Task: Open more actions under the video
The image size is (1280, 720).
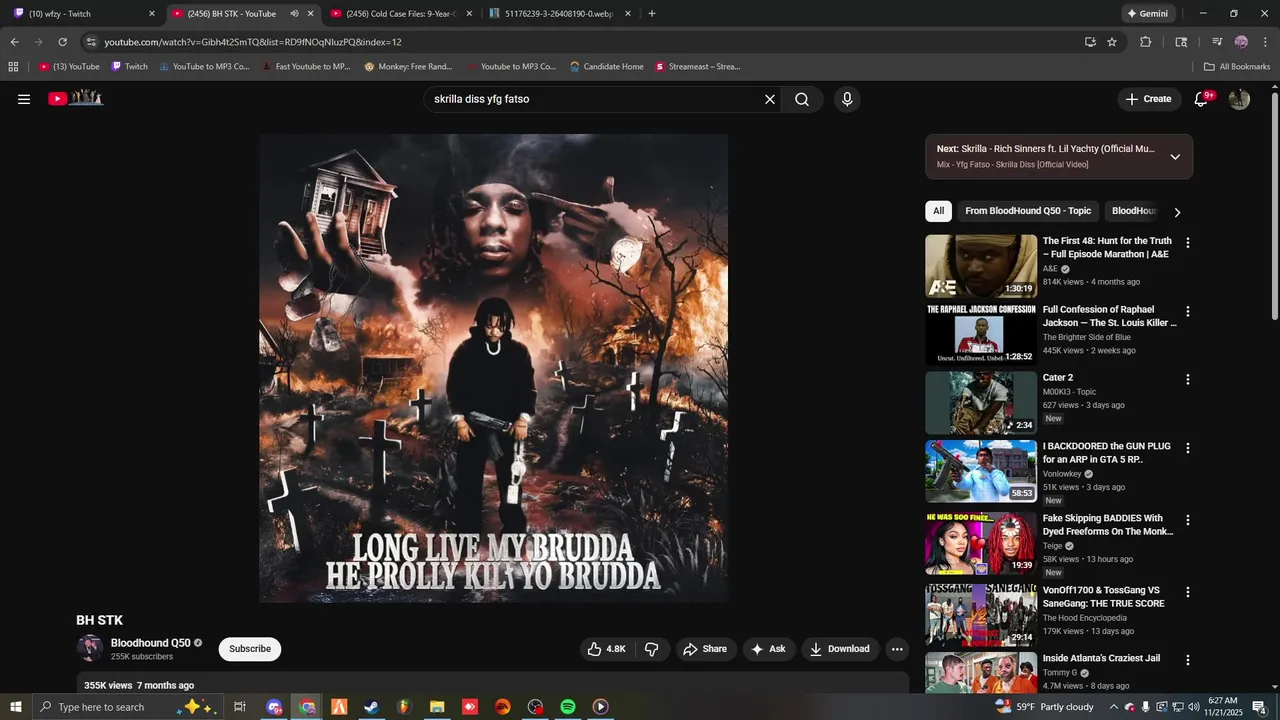Action: coord(897,649)
